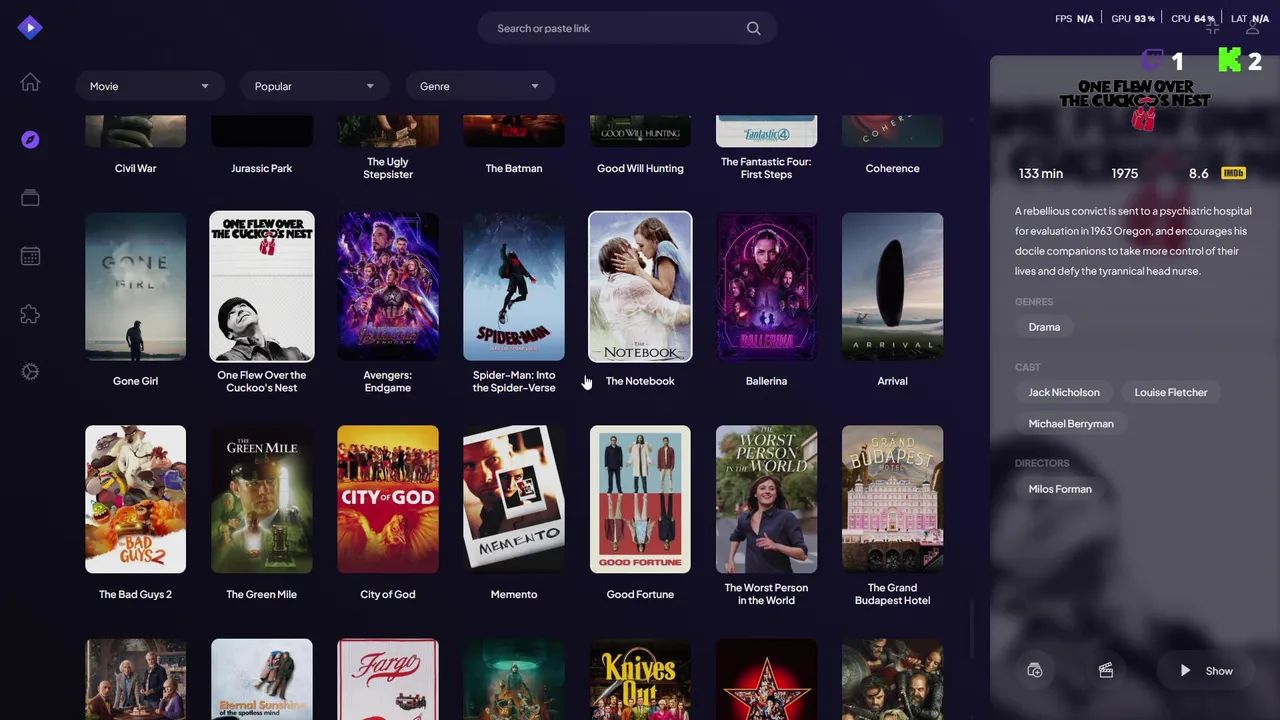Click the Coherence title

click(x=892, y=168)
